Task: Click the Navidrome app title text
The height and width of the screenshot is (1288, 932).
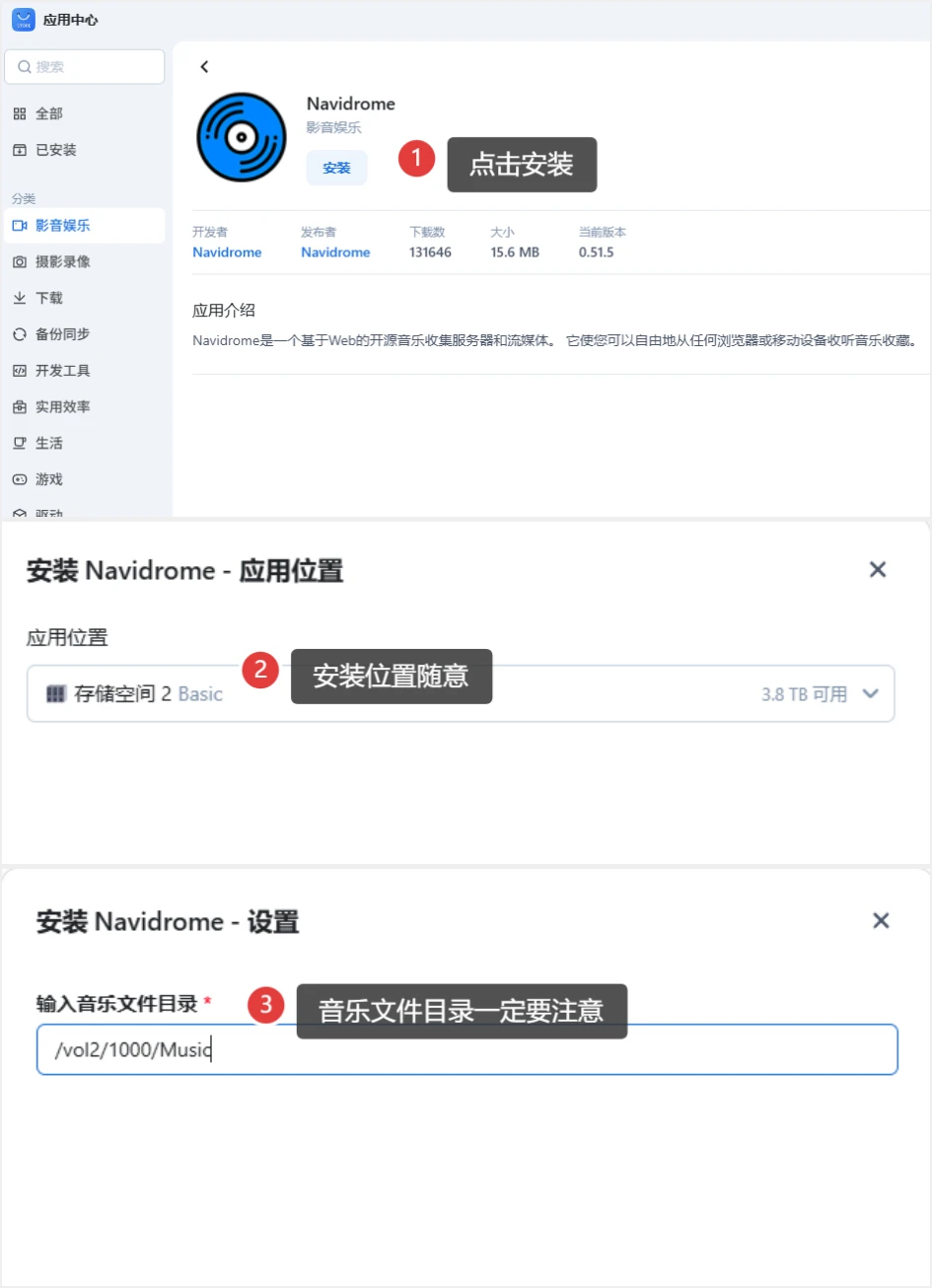Action: coord(351,104)
